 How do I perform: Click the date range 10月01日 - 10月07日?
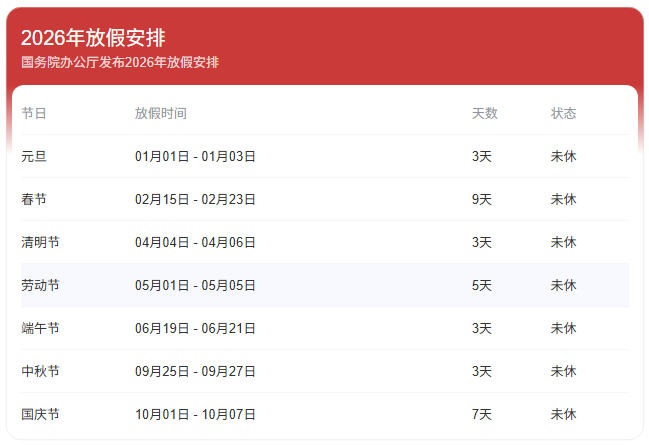pos(196,414)
